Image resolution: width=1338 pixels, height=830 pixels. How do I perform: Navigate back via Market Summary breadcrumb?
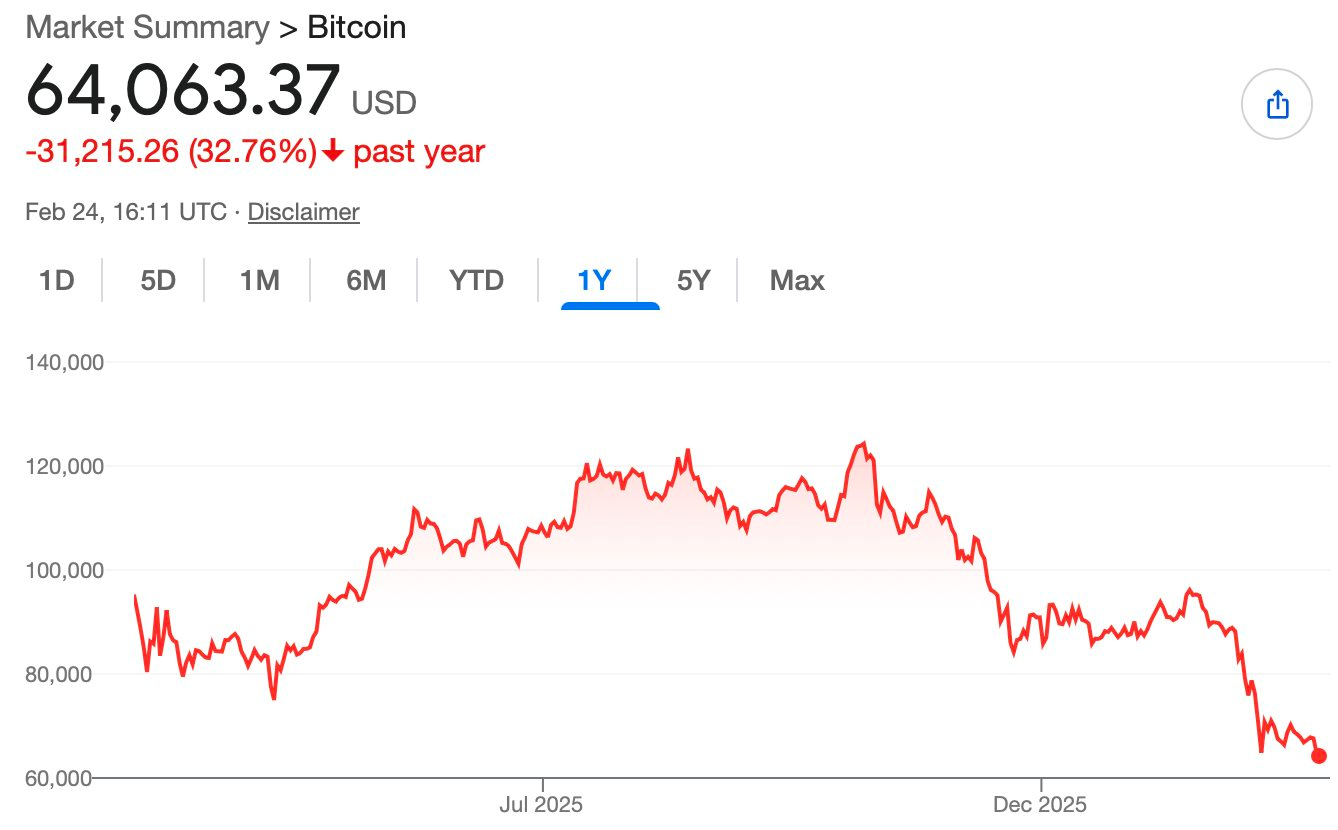[147, 27]
